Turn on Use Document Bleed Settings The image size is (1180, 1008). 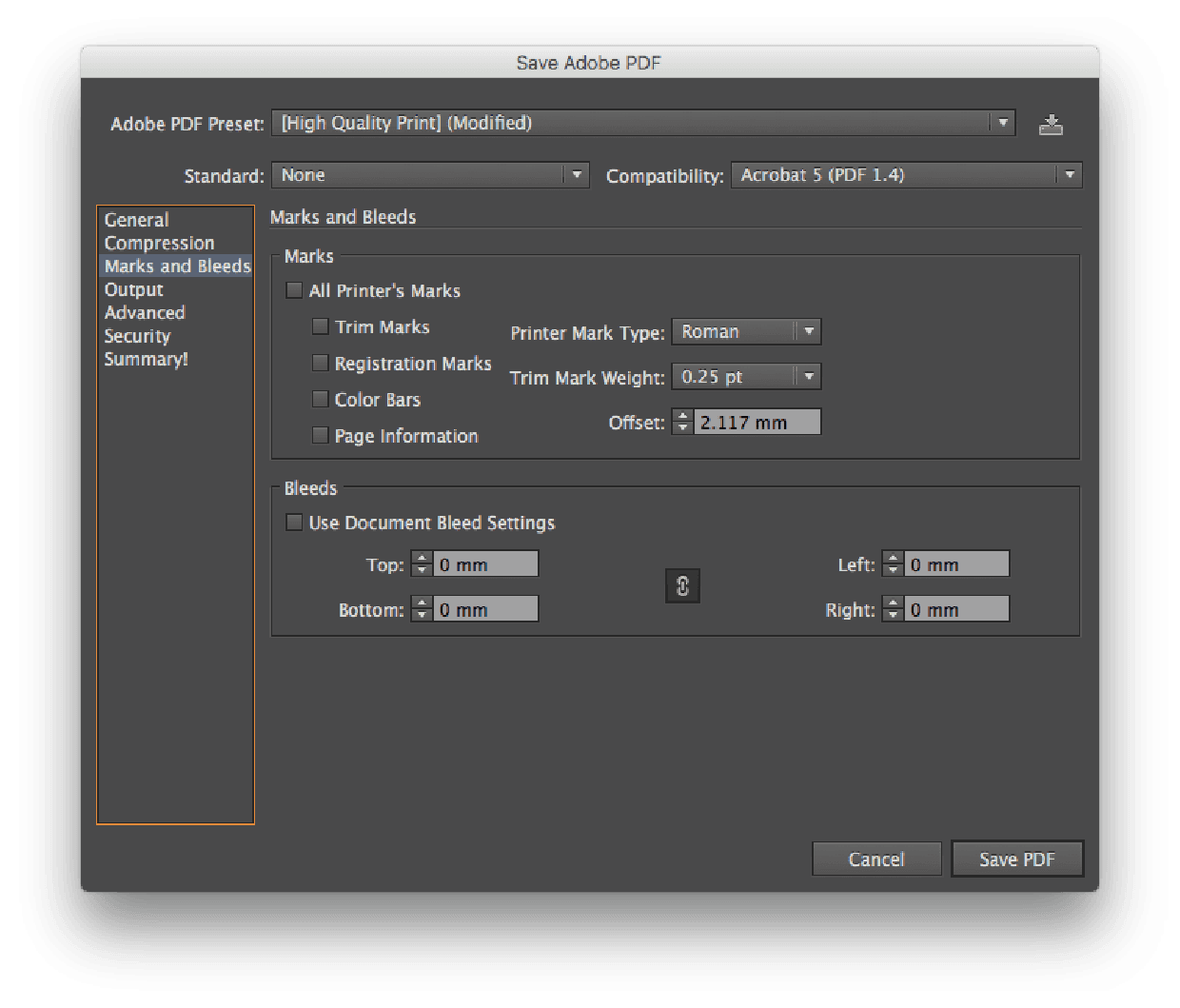(295, 523)
